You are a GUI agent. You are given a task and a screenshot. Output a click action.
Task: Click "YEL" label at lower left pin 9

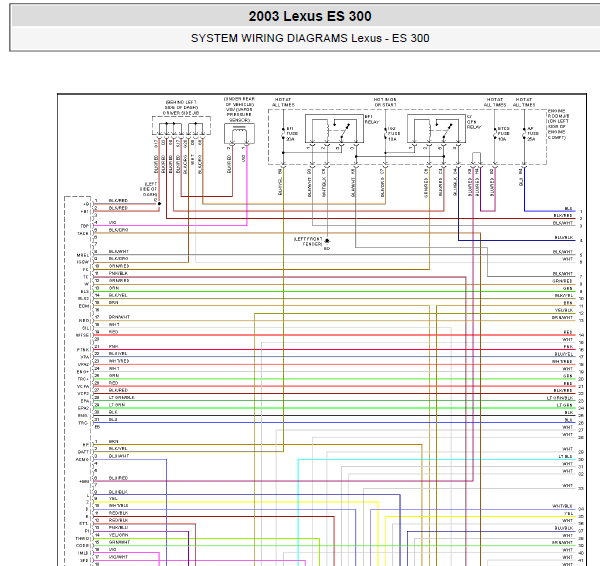pos(113,499)
